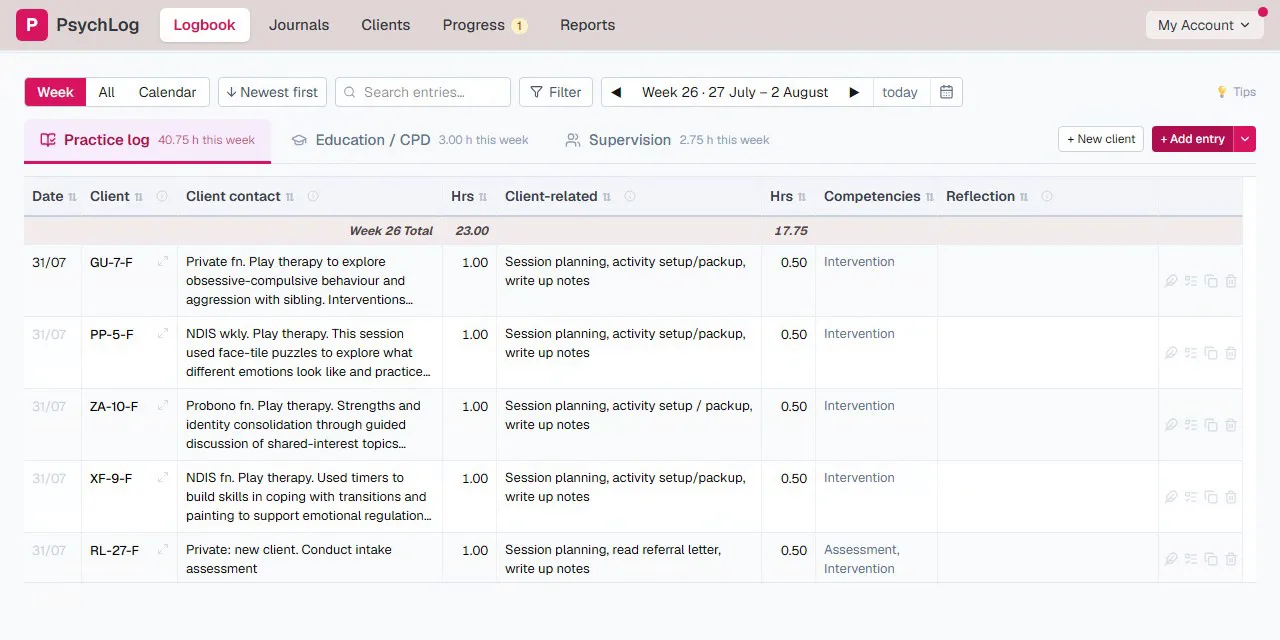Go to next week arrow
Image resolution: width=1280 pixels, height=640 pixels.
[x=854, y=92]
